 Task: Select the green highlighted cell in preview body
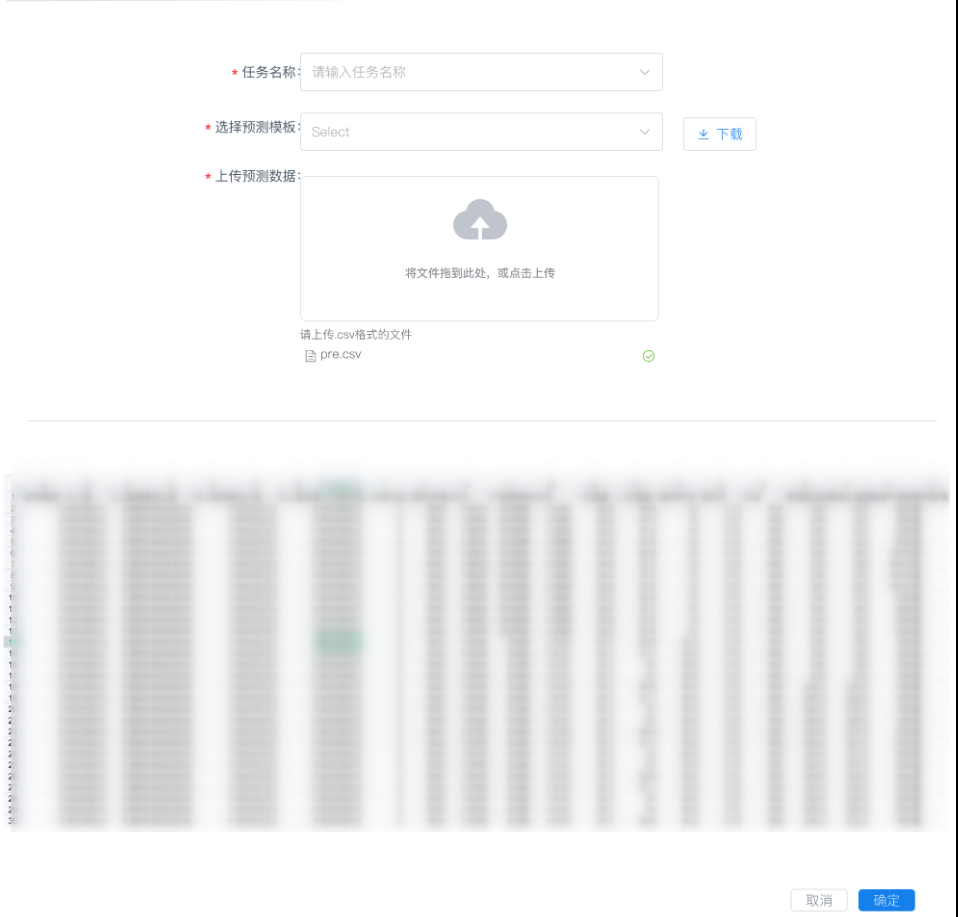(338, 643)
